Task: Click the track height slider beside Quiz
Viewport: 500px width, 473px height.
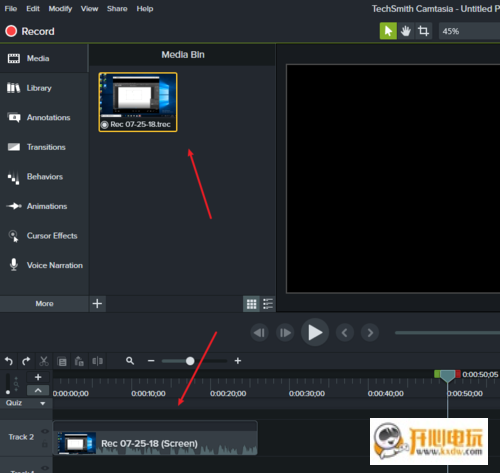Action: tap(8, 384)
